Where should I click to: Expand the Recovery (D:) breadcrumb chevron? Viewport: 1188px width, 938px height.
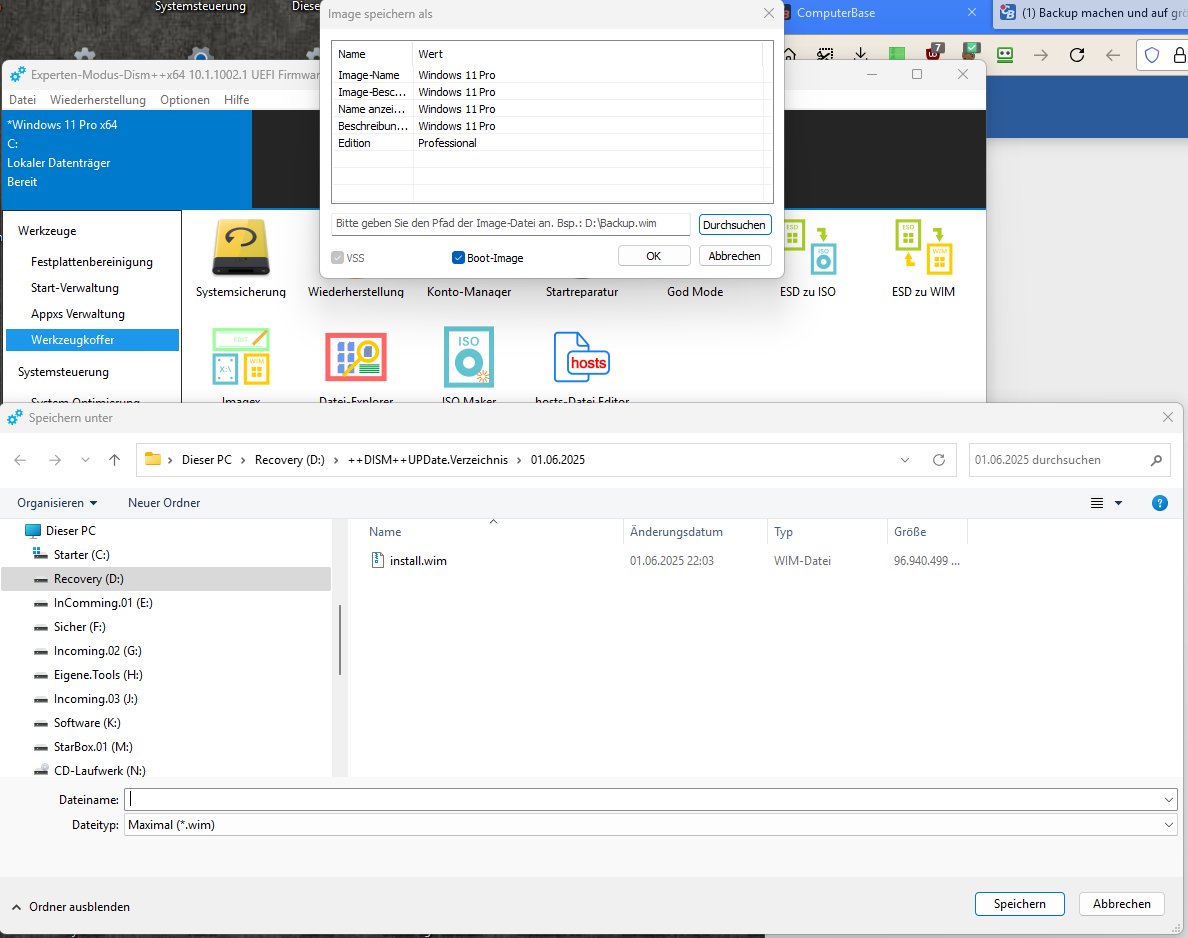(336, 460)
